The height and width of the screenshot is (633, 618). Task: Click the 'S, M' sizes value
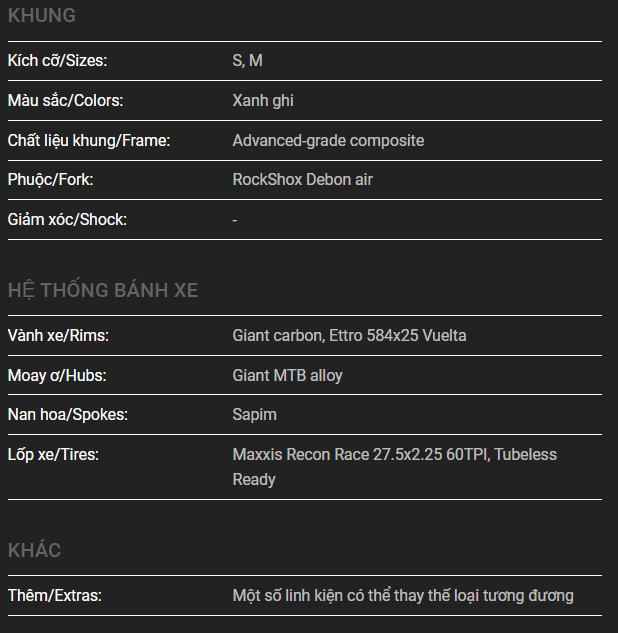point(248,61)
